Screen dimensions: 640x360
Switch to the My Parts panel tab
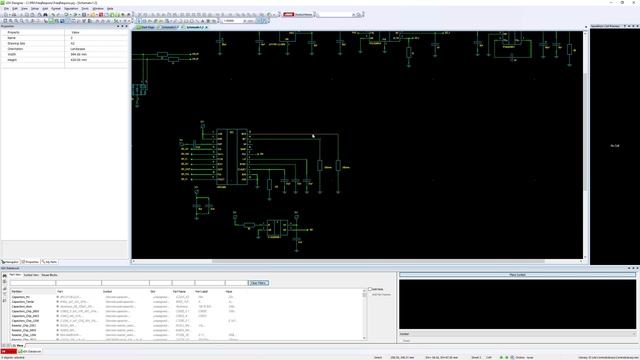pos(50,262)
